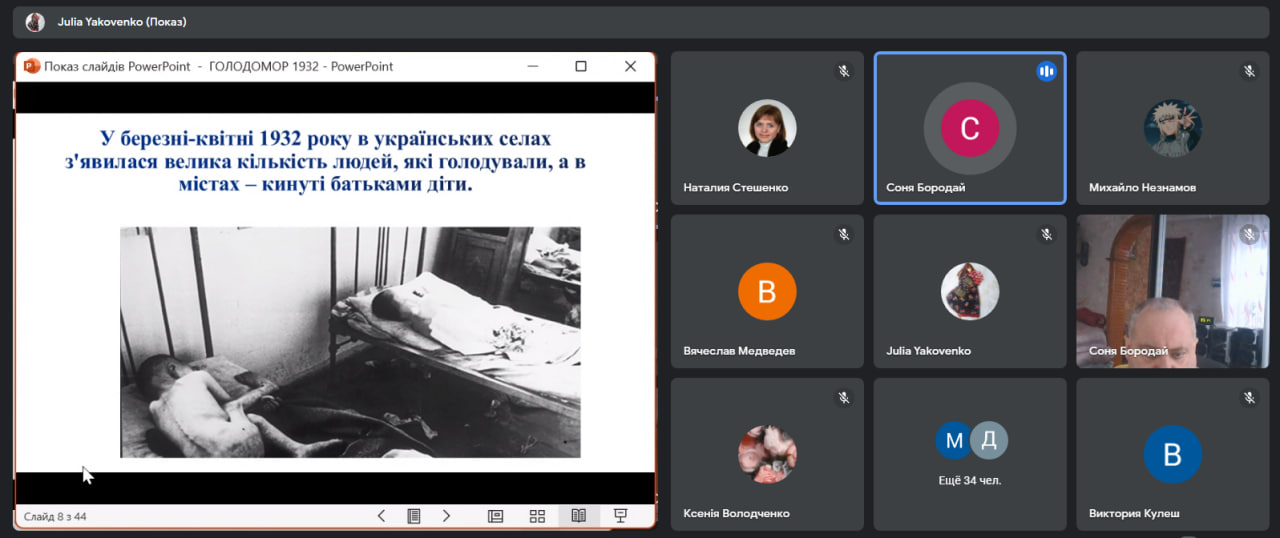Click the М avatar in more-participants tile
This screenshot has width=1280, height=538.
pyautogui.click(x=954, y=440)
